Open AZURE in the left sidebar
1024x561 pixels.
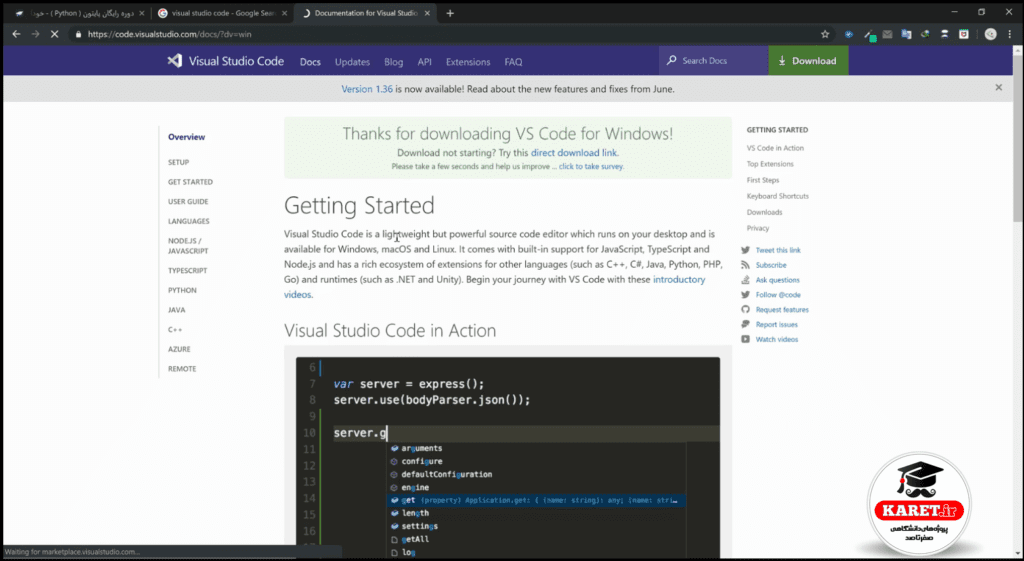click(x=179, y=349)
